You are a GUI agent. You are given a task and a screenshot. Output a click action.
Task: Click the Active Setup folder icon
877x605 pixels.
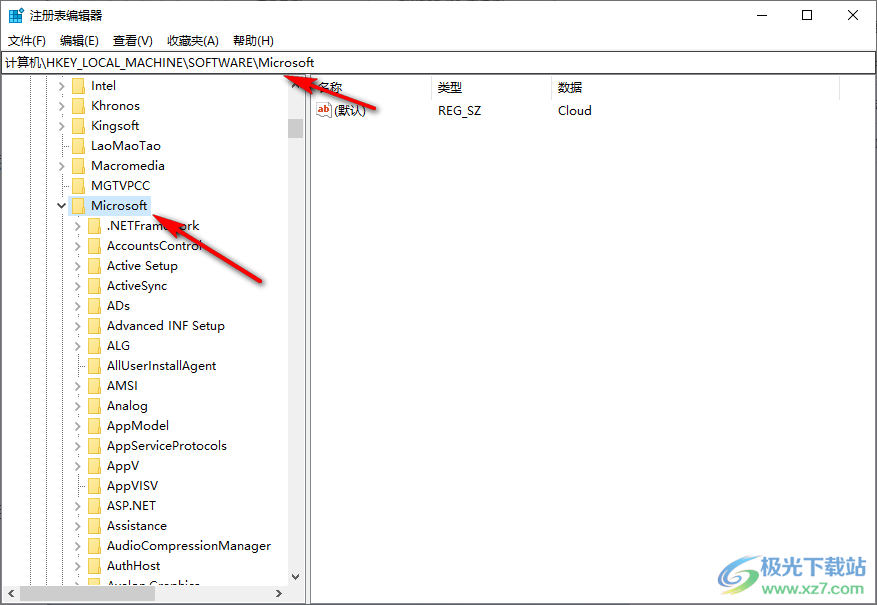coord(95,266)
